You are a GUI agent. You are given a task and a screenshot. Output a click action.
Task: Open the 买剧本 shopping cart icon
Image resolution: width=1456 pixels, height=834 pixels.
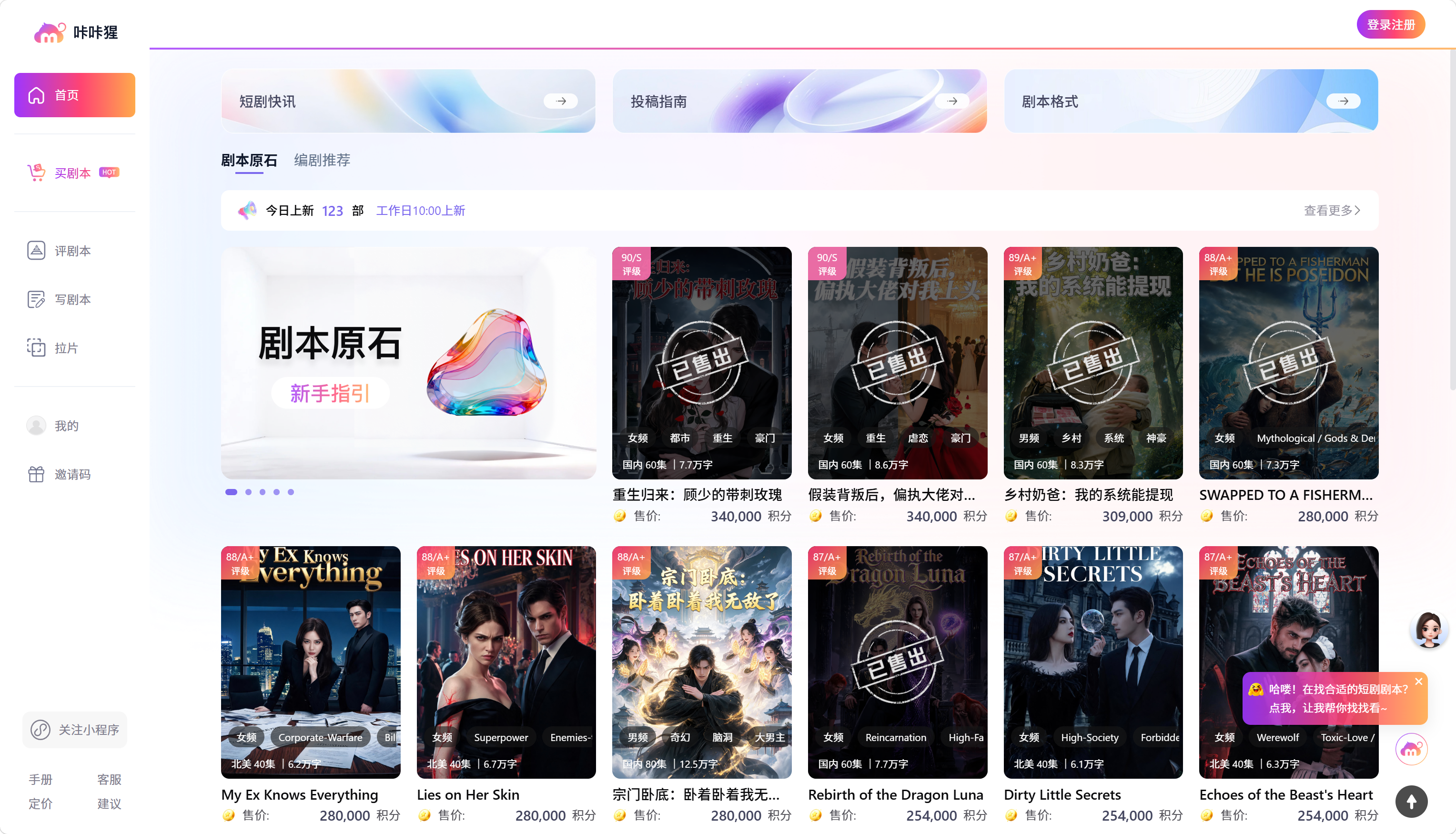pyautogui.click(x=37, y=173)
